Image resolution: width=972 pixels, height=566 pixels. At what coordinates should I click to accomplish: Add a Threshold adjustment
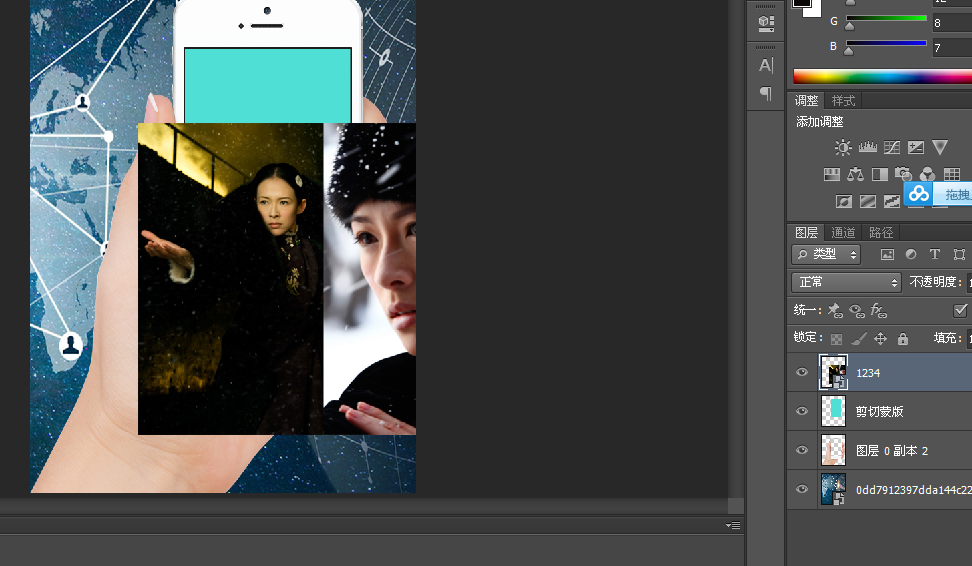[891, 201]
